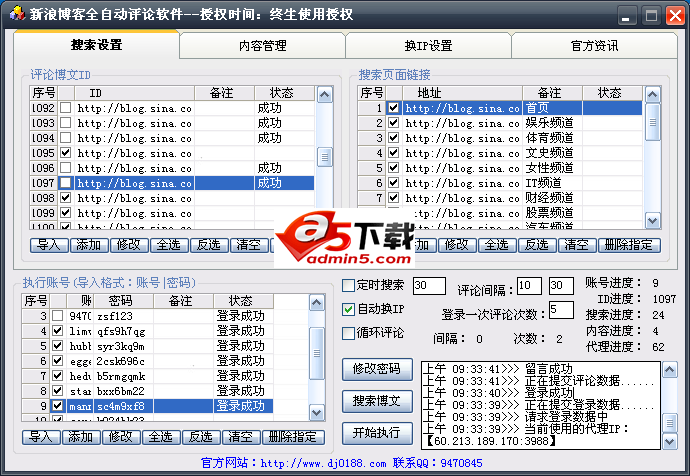Viewport: 690px width, 476px height.
Task: Click the scrollbar thumb of 评论博文ID list
Action: click(325, 157)
